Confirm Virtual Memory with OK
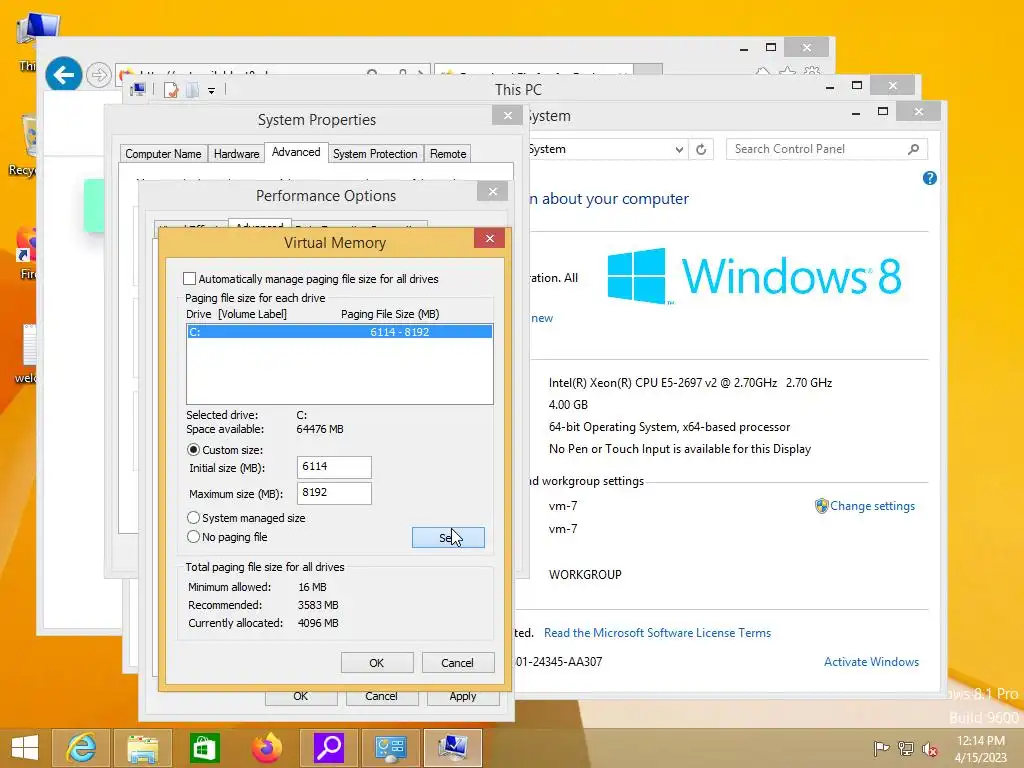This screenshot has height=768, width=1024. point(377,663)
